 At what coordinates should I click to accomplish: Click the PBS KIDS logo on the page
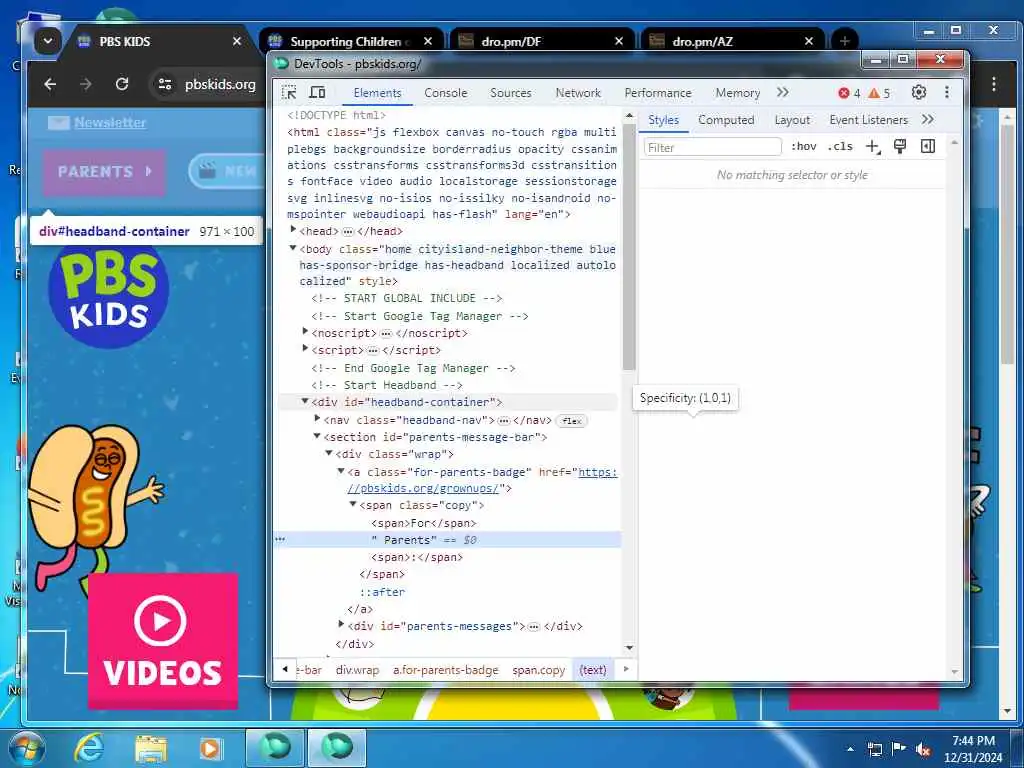(108, 292)
